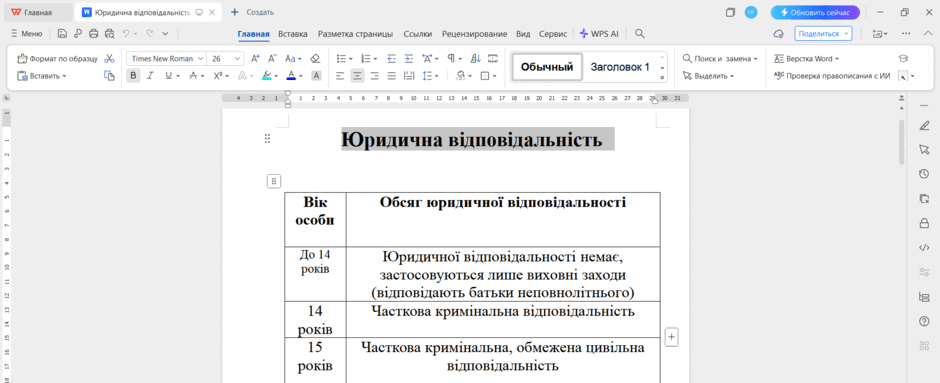The height and width of the screenshot is (383, 940).
Task: Toggle the tab stop selector at ruler corner
Action: point(7,98)
